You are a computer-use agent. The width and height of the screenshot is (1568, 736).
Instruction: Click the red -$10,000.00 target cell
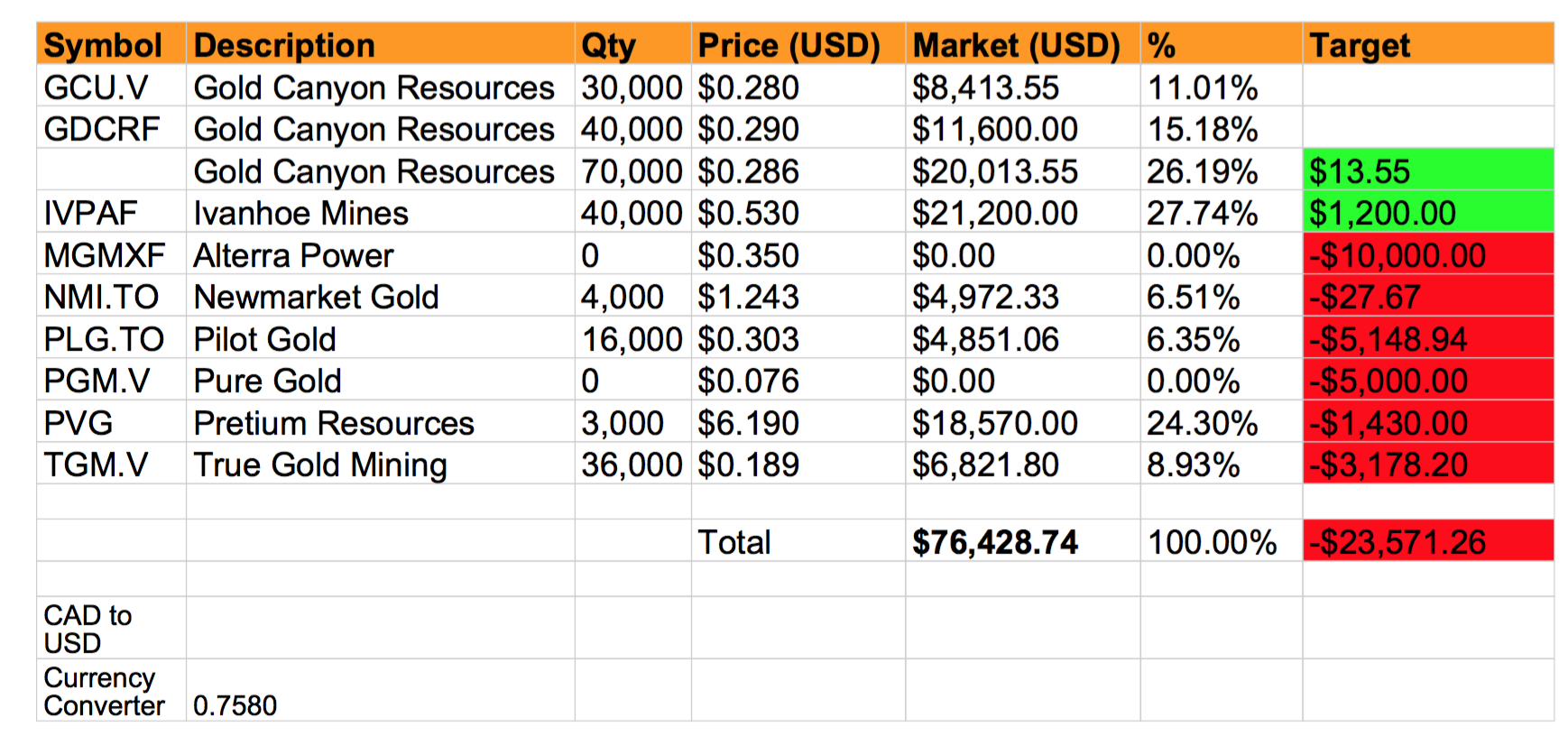click(x=1428, y=253)
